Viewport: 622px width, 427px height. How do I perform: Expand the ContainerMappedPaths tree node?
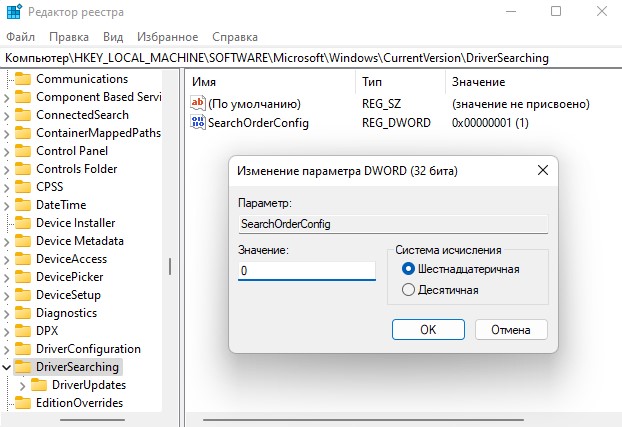coord(7,133)
